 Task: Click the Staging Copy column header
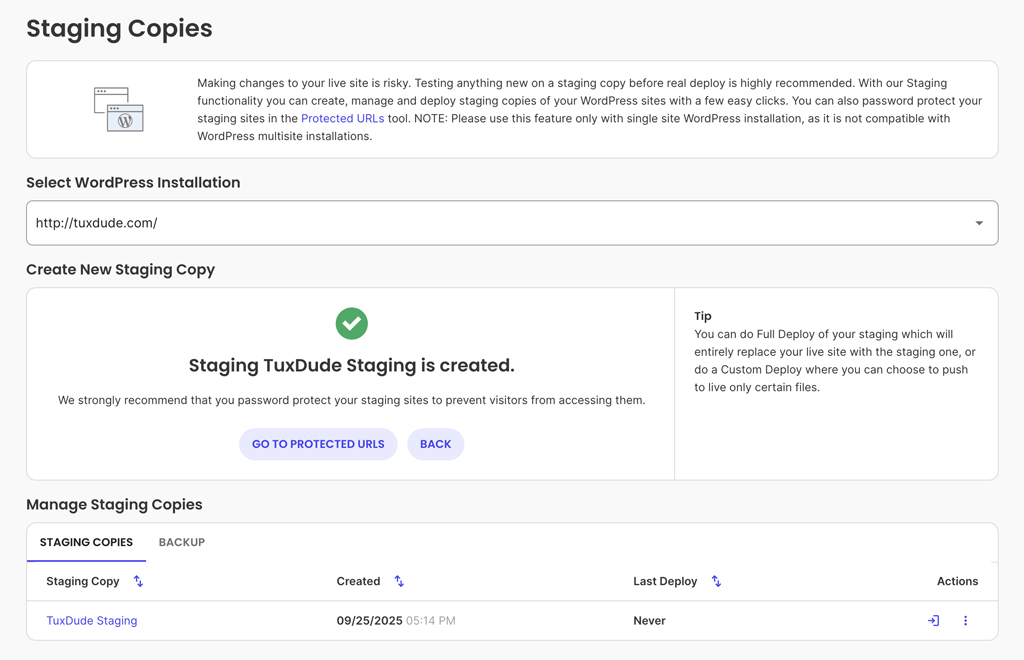click(x=83, y=581)
